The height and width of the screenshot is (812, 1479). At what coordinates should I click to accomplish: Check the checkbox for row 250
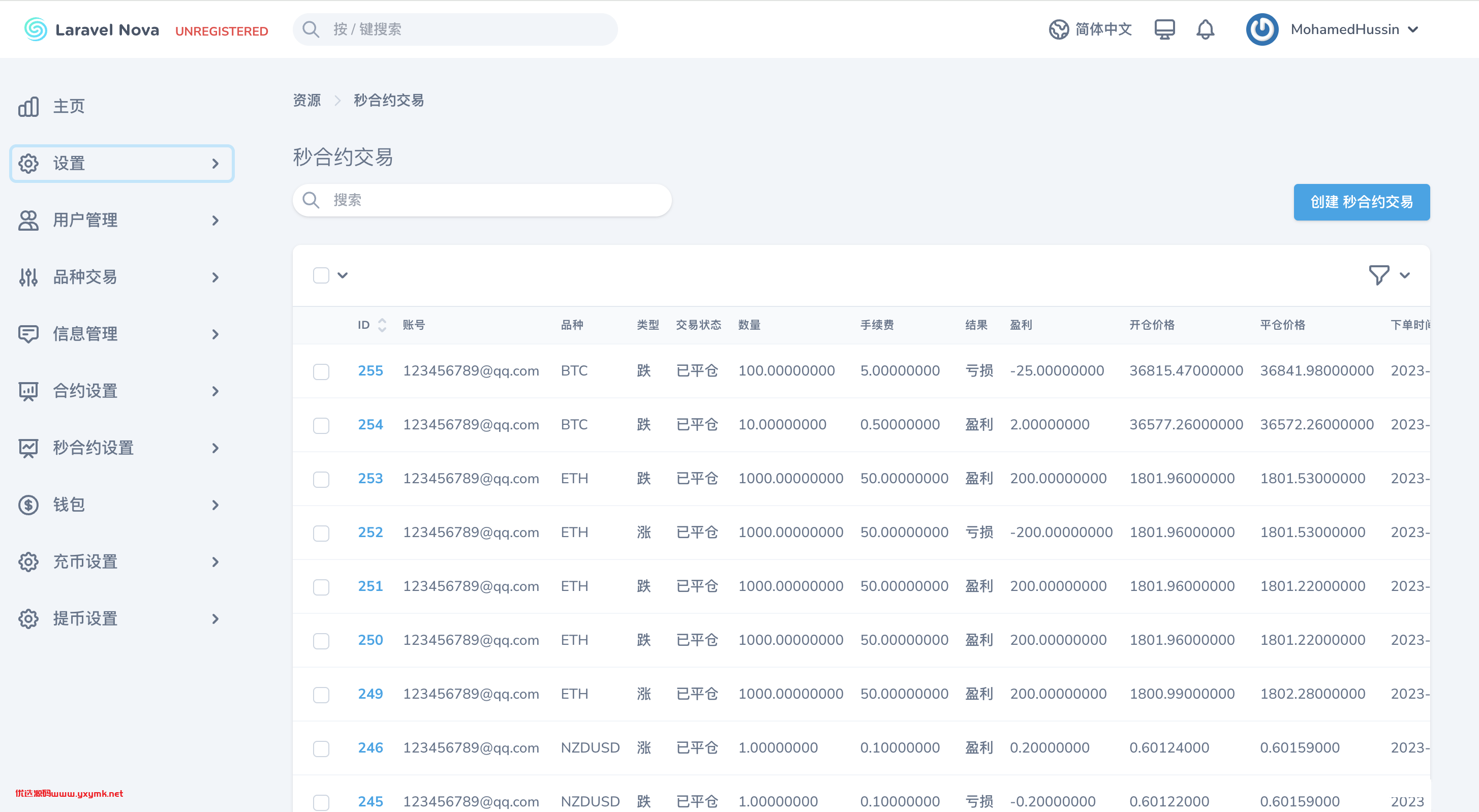tap(321, 641)
